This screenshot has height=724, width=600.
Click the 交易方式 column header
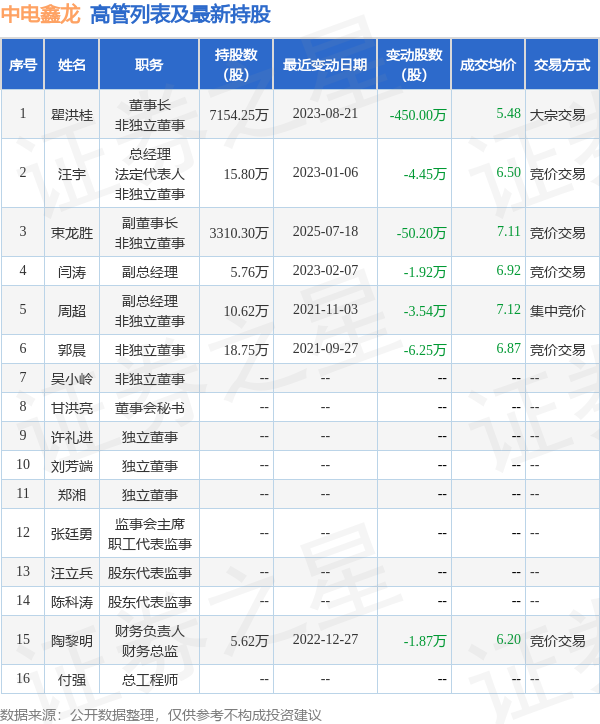562,65
